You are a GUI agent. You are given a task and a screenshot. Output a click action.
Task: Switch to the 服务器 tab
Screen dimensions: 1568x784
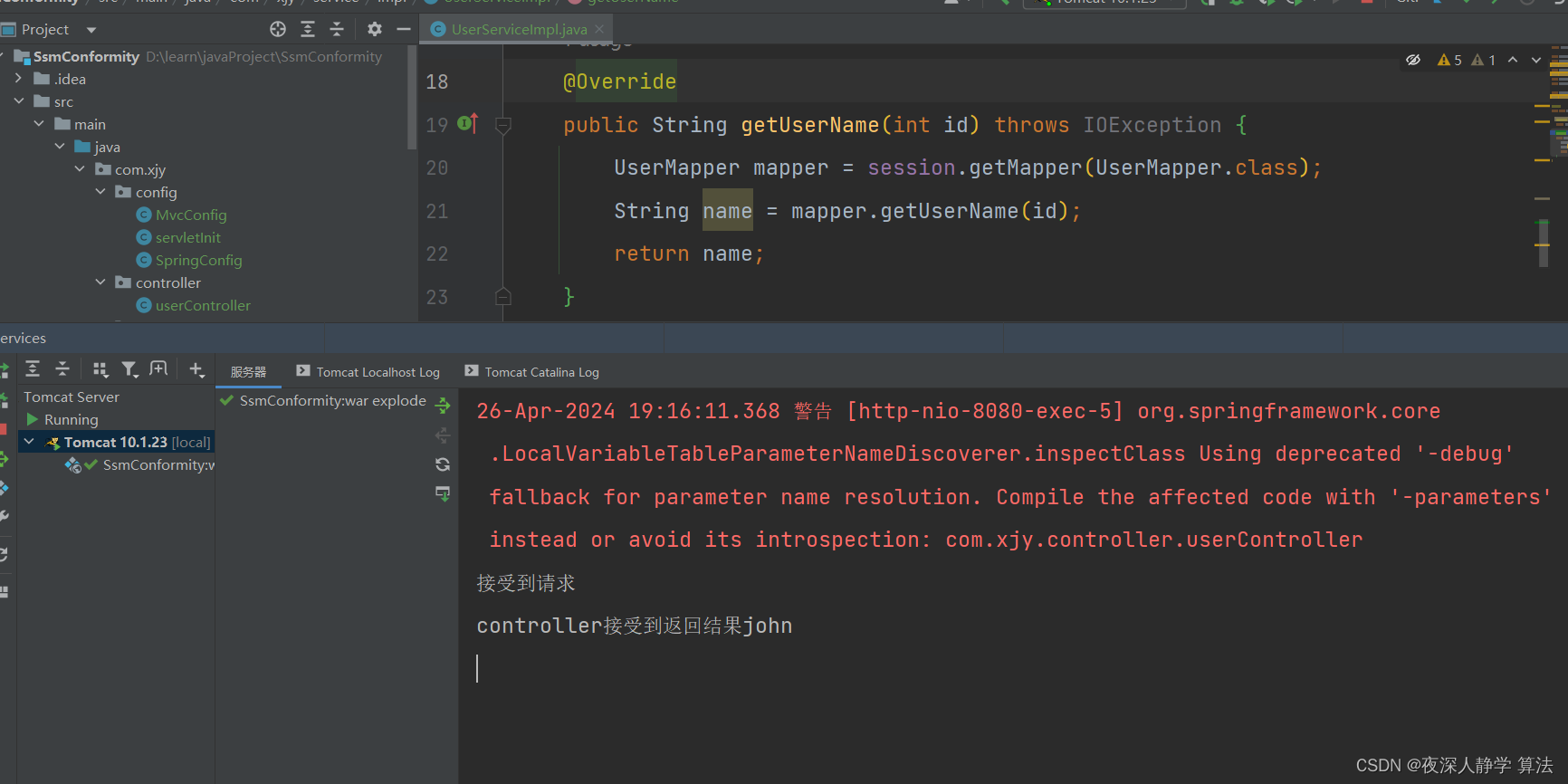pyautogui.click(x=248, y=372)
